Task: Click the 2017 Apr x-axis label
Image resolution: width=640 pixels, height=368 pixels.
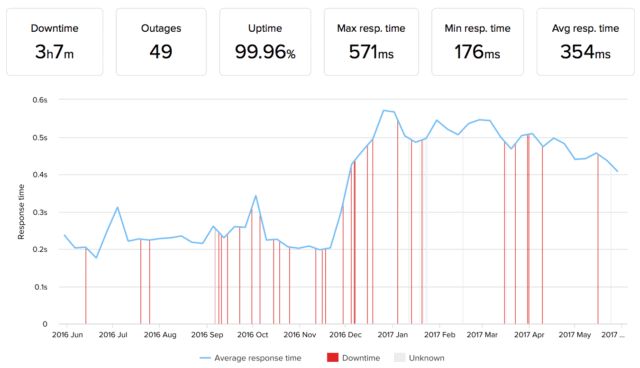Action: (529, 335)
